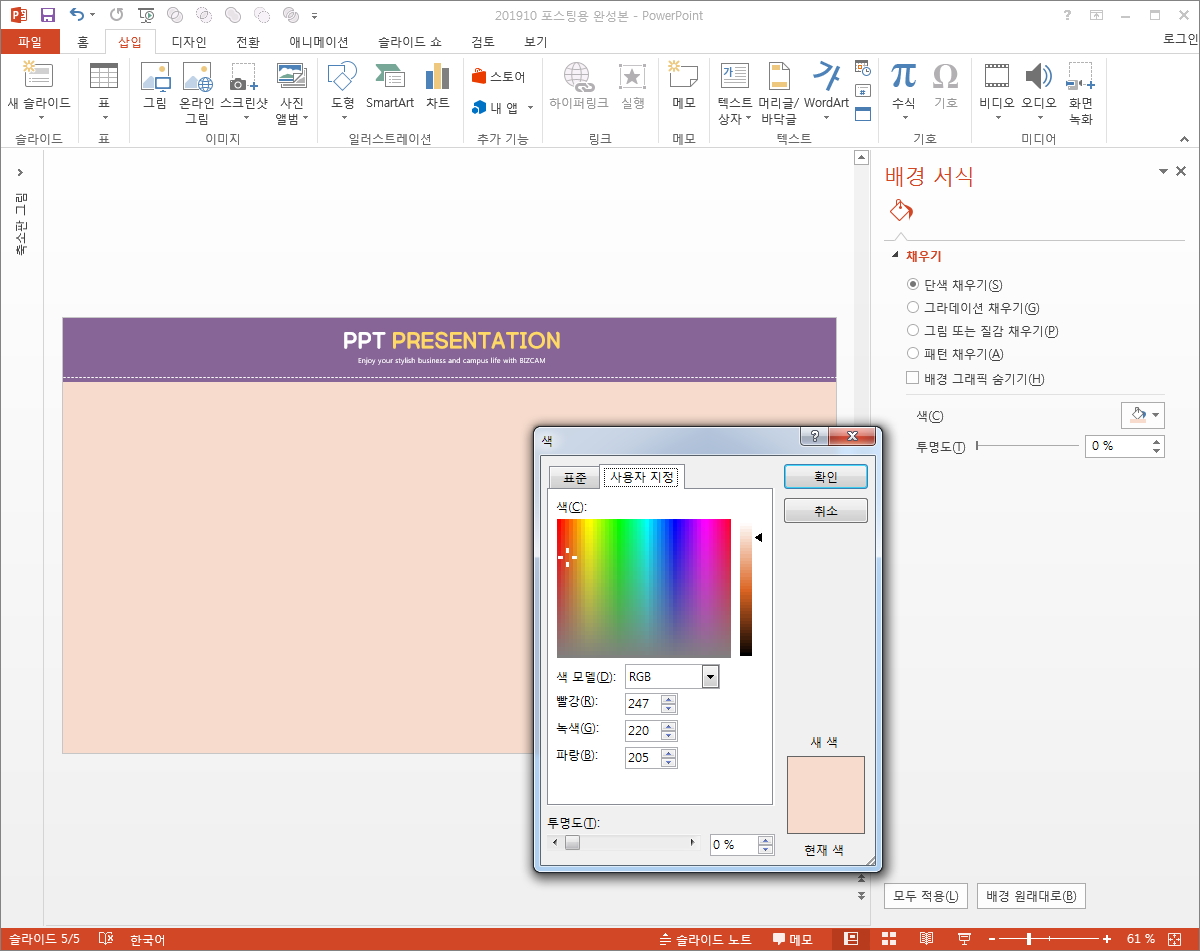The image size is (1200, 951).
Task: Switch to 애니메이션 ribbon tab
Action: pos(319,42)
